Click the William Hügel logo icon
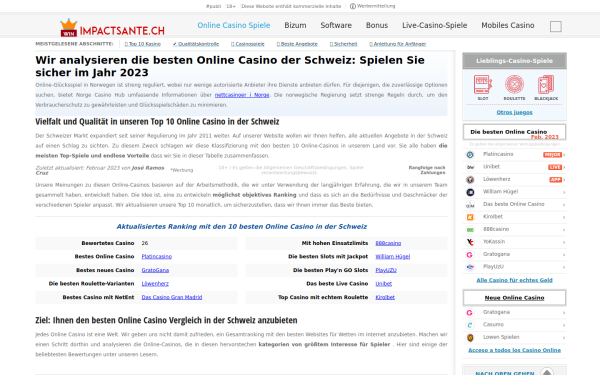 click(470, 192)
